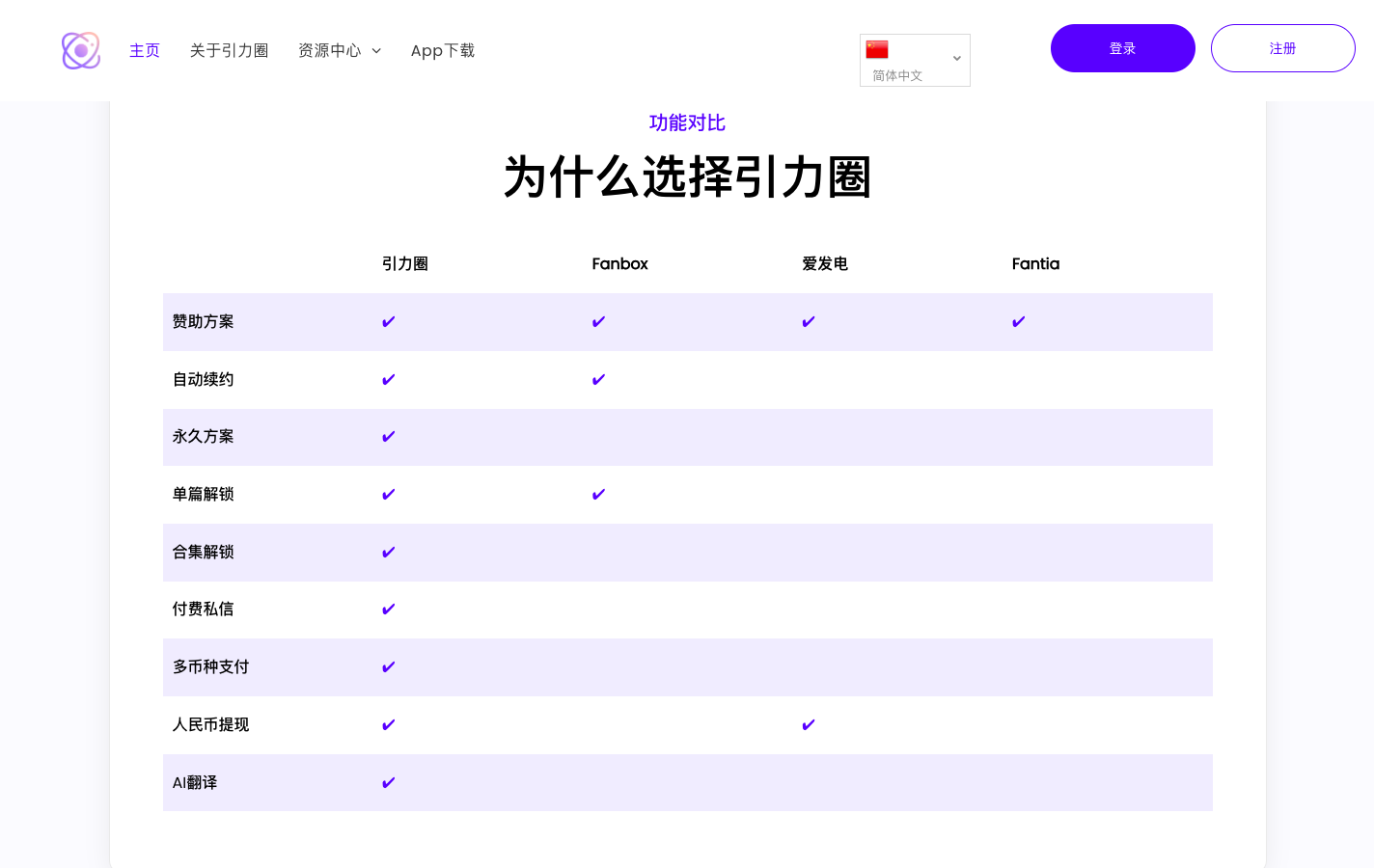The height and width of the screenshot is (868, 1374).
Task: Click the 多币种支付 row label
Action: (211, 666)
